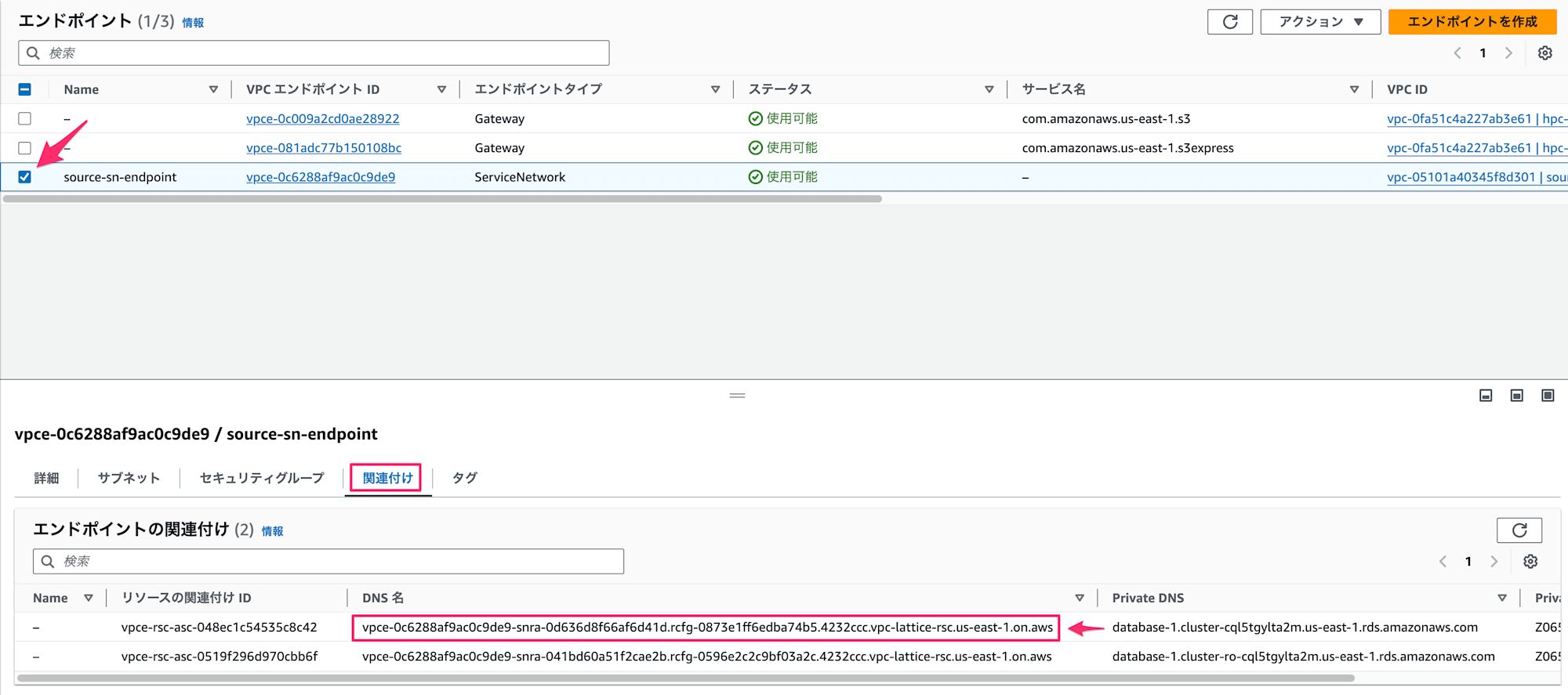Click com.amazonaws.us-east-1.s3express service name
The height and width of the screenshot is (695, 1568).
point(1127,148)
